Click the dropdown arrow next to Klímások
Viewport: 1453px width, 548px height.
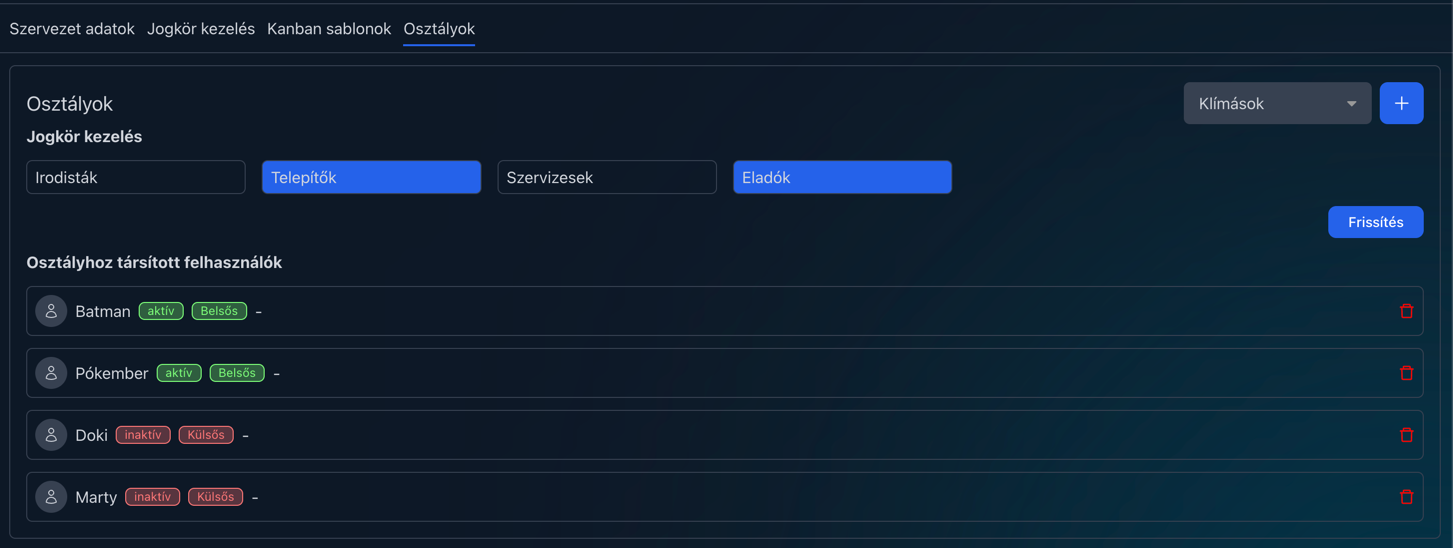(1351, 104)
